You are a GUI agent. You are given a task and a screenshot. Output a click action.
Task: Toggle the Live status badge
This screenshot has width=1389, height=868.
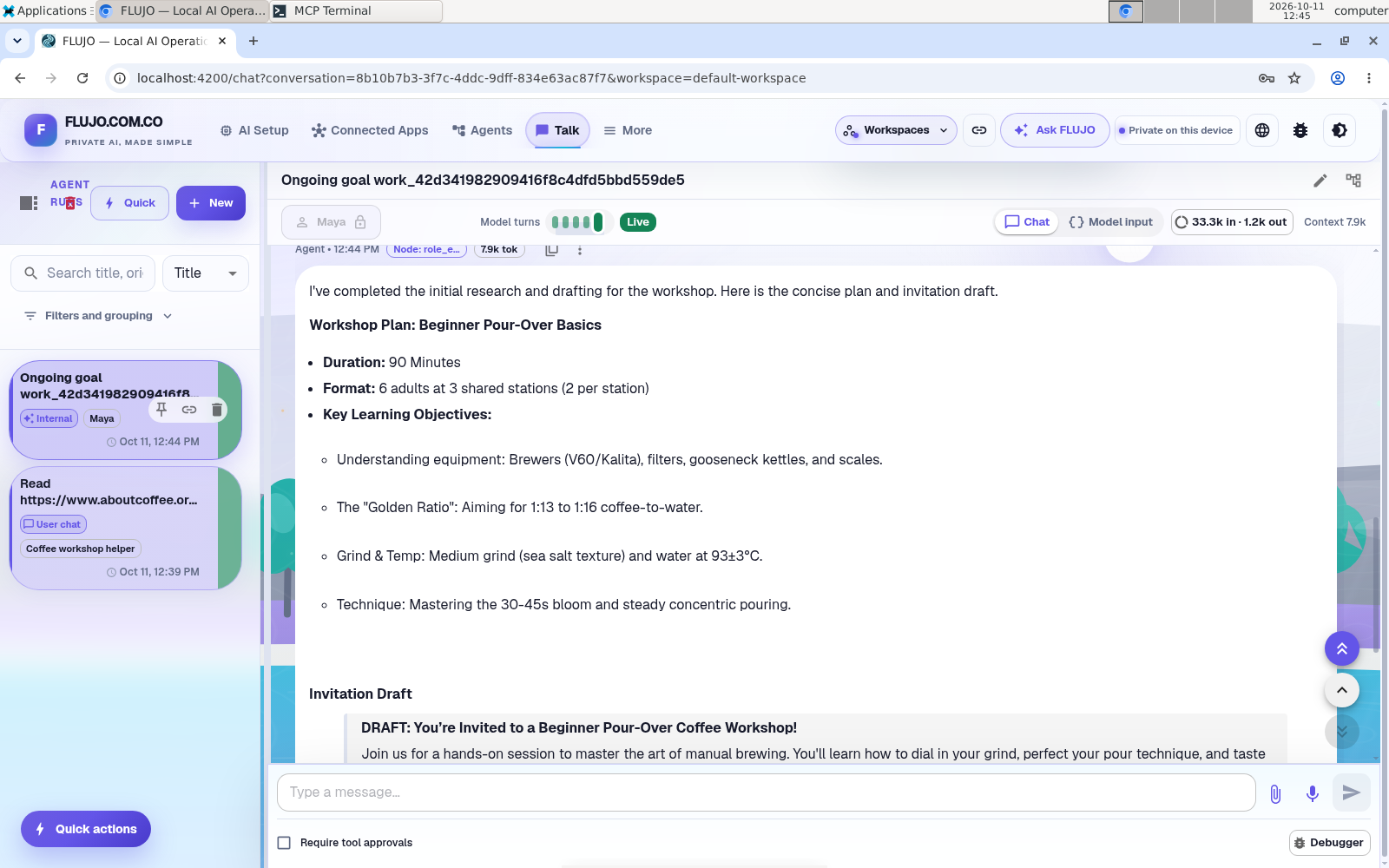coord(638,222)
